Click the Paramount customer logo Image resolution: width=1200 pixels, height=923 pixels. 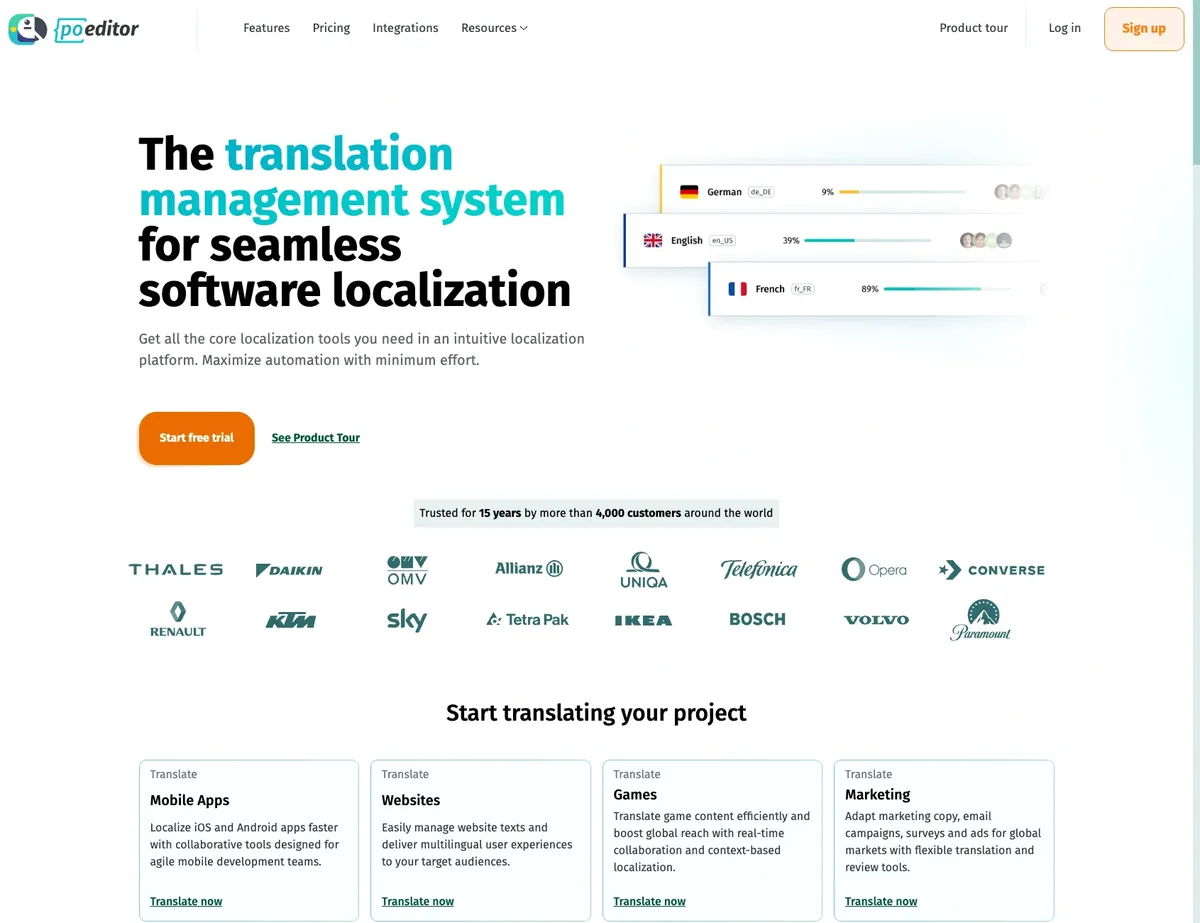tap(980, 620)
